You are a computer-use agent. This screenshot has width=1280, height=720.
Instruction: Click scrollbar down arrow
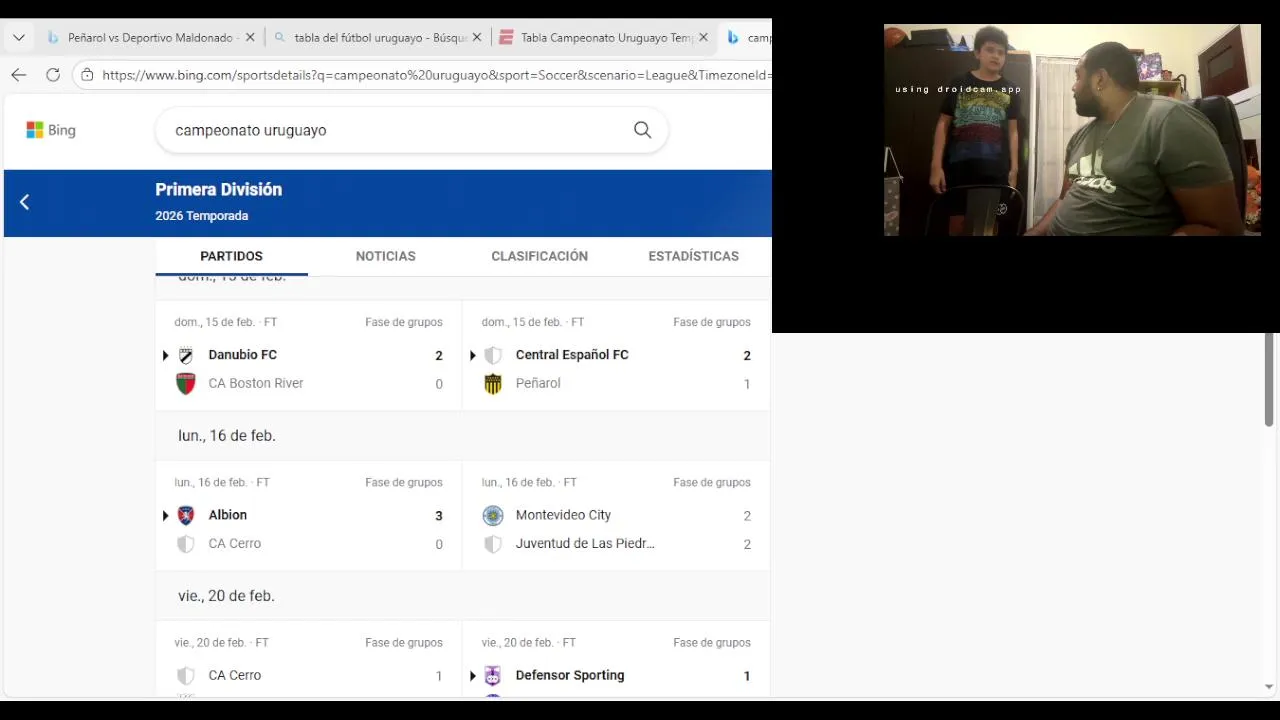(1269, 687)
